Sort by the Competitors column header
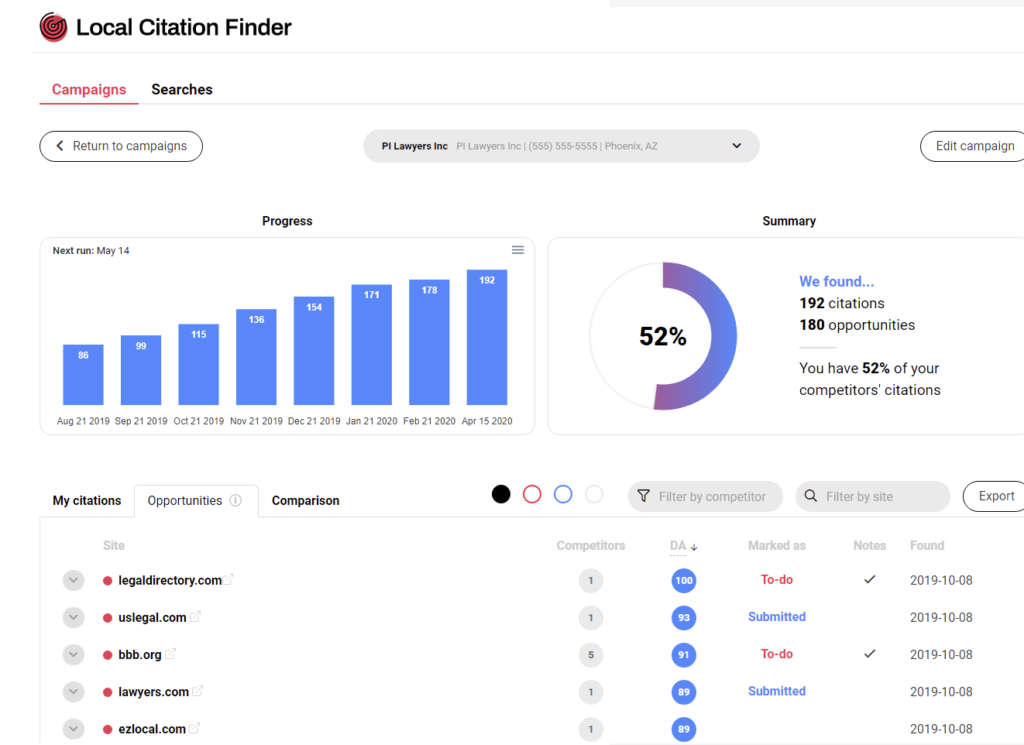 click(590, 545)
